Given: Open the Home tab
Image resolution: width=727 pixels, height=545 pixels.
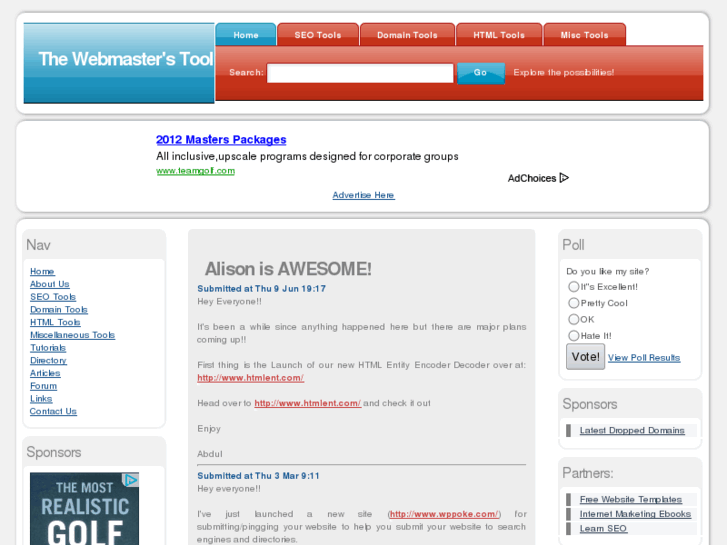Looking at the screenshot, I should click(246, 35).
